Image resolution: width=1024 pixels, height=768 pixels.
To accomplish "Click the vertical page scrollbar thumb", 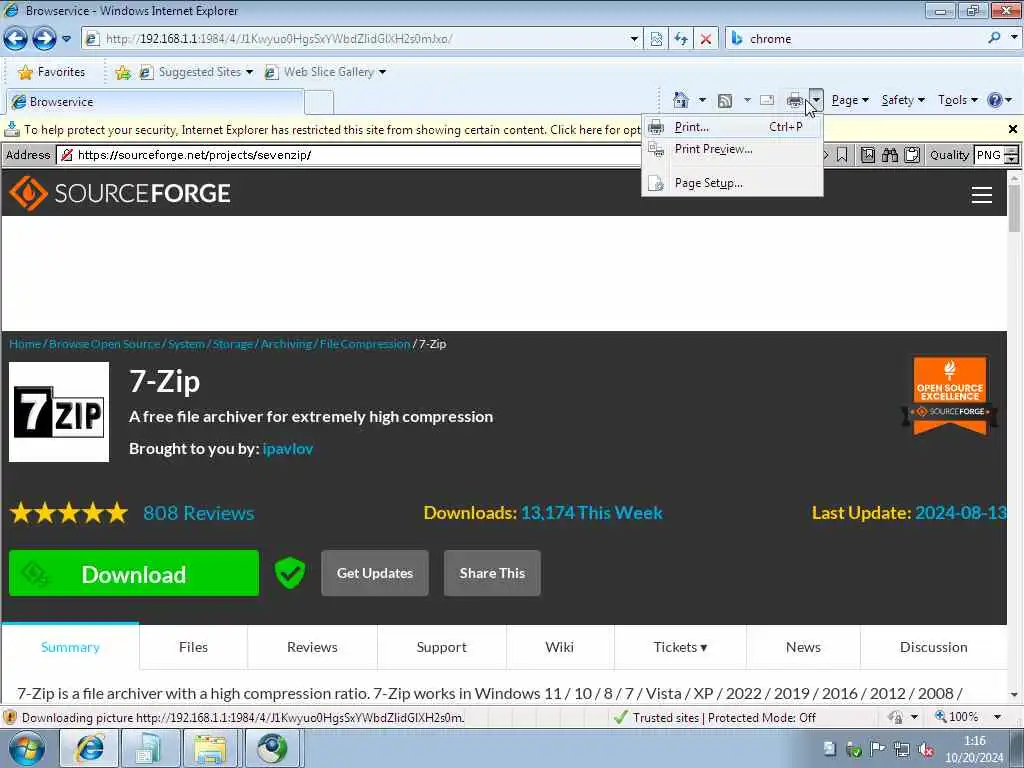I will (x=1014, y=208).
